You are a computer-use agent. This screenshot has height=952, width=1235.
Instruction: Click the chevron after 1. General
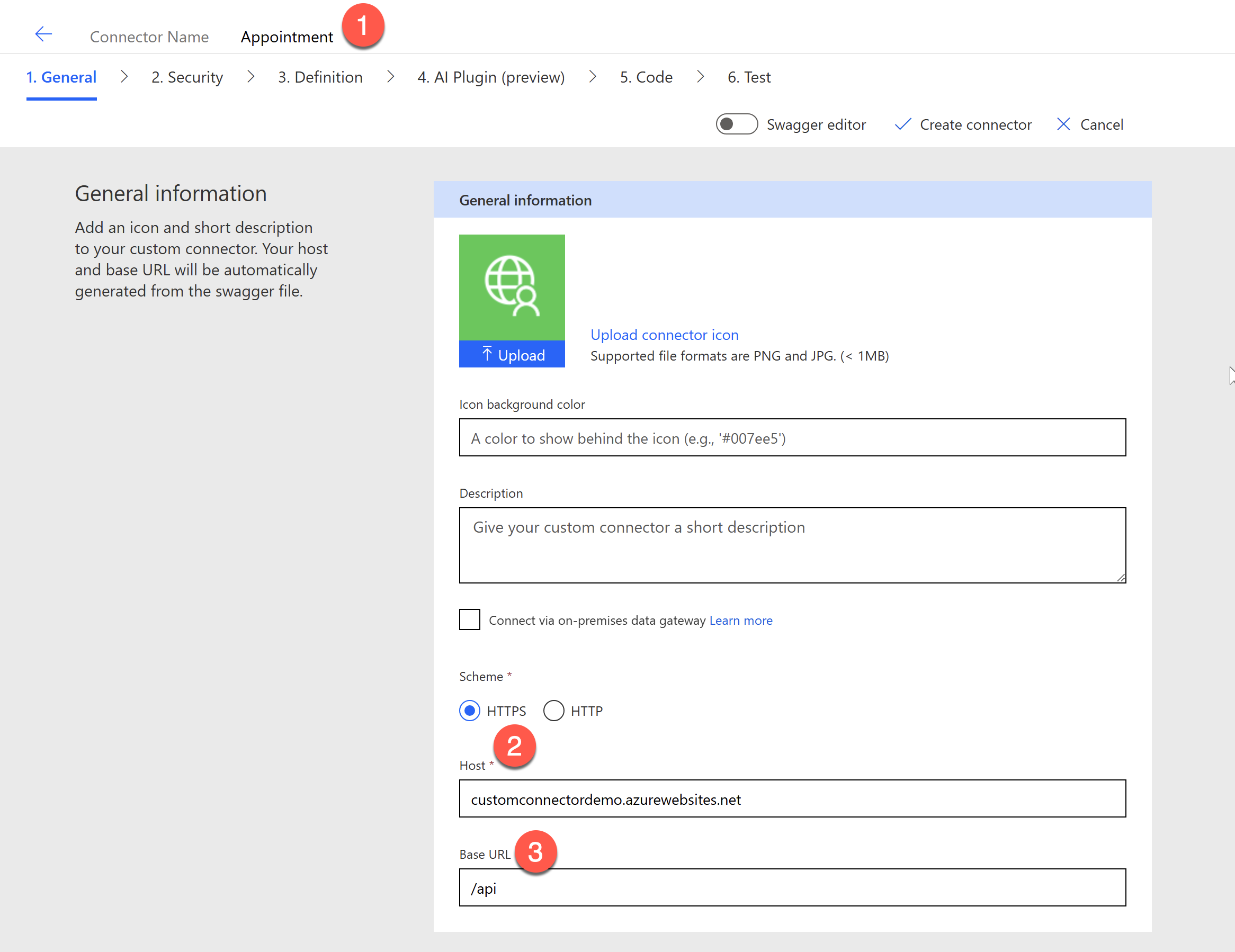tap(124, 76)
